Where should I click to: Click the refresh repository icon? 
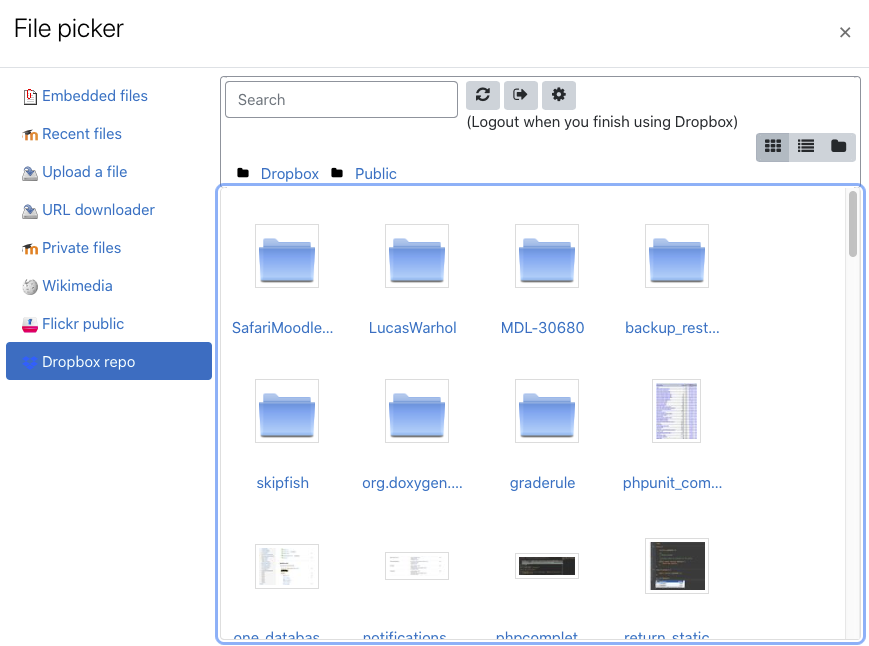coord(483,95)
